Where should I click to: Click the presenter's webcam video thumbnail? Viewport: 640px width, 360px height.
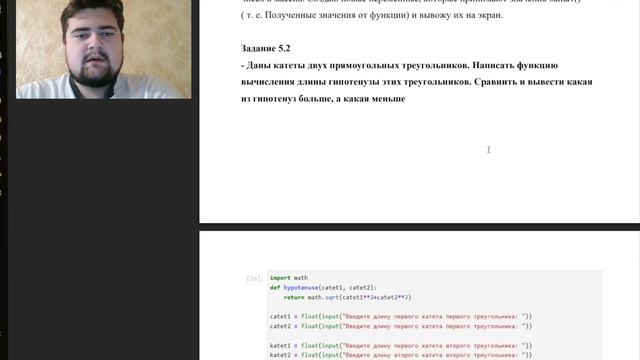pos(103,49)
